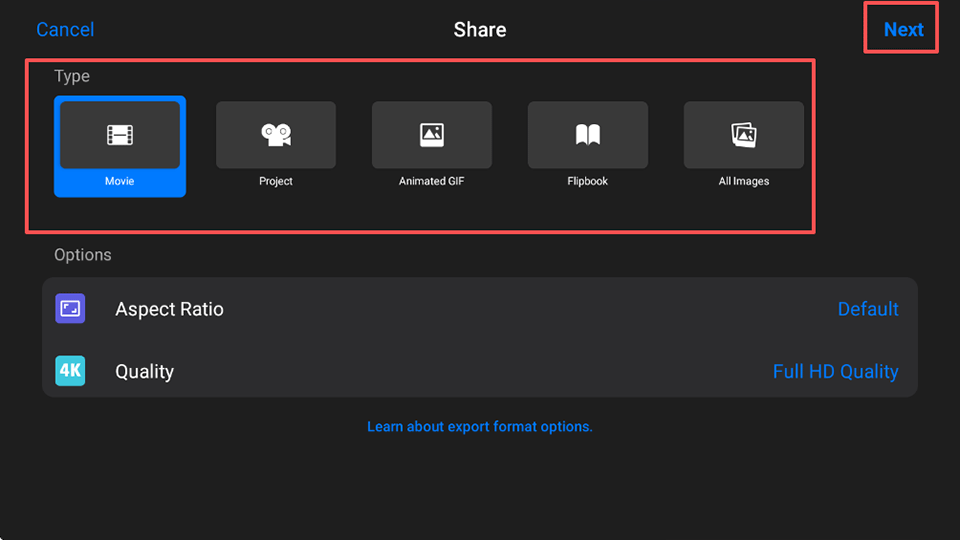This screenshot has width=960, height=540.
Task: Click the Animated GIF type label
Action: (432, 182)
